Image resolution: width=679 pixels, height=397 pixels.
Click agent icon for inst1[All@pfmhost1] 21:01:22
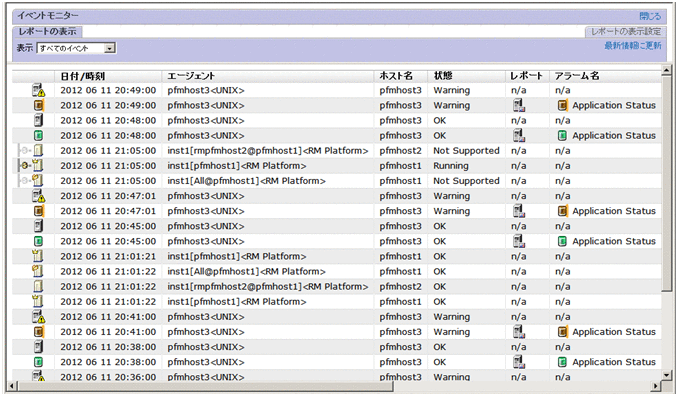(x=38, y=271)
